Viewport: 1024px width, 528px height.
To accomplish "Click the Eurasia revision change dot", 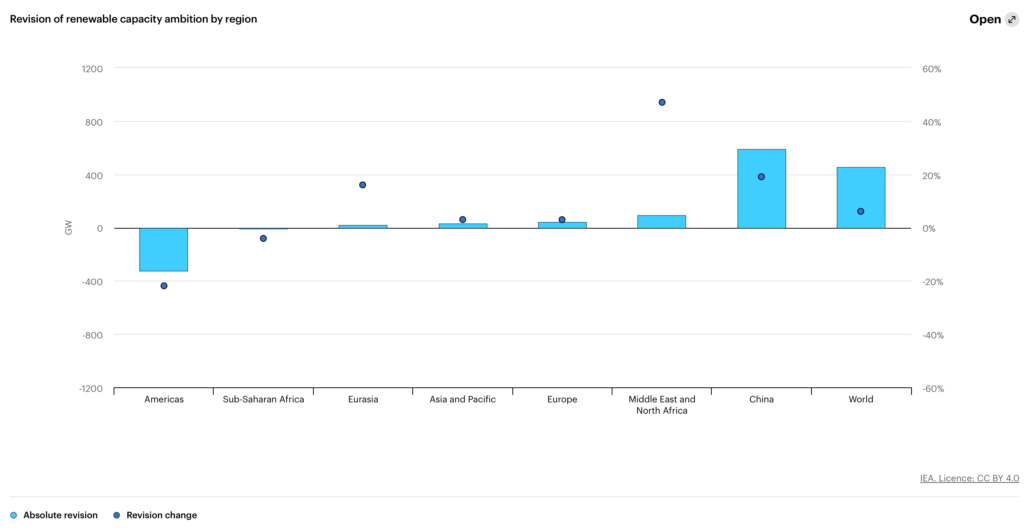I will point(362,185).
